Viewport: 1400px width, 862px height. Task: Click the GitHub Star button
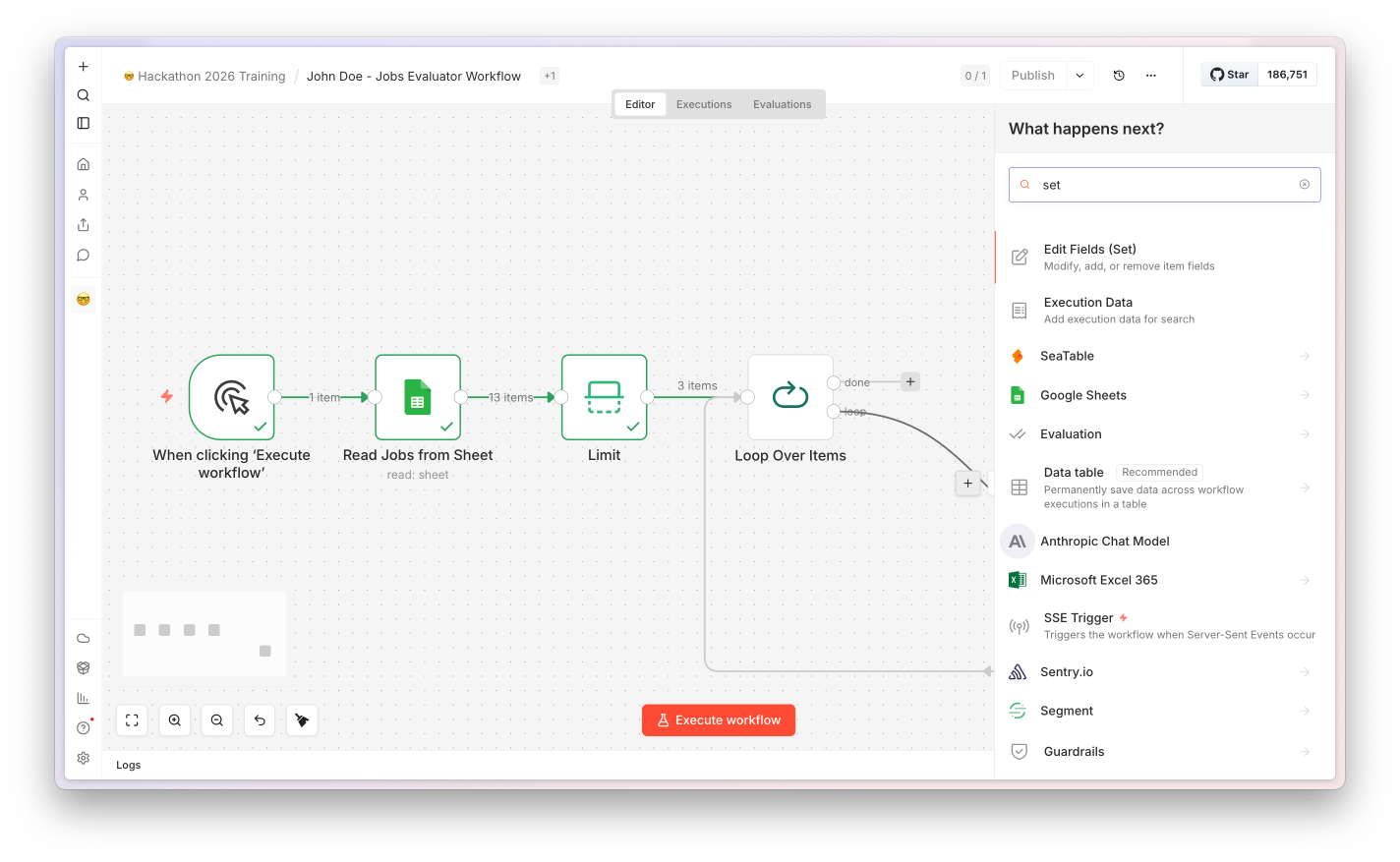1230,75
